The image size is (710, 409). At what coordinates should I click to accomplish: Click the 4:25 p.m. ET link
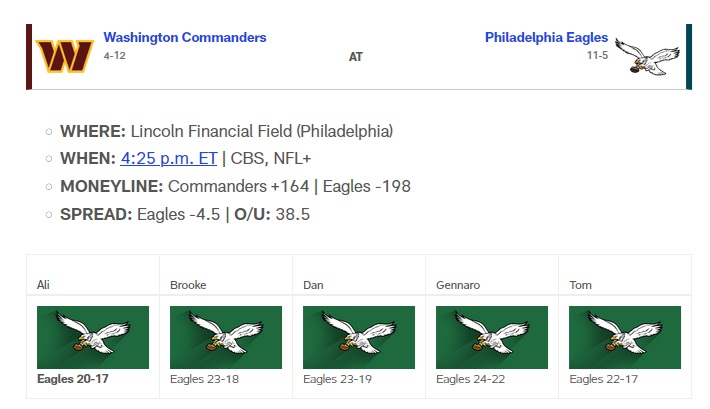tap(169, 158)
